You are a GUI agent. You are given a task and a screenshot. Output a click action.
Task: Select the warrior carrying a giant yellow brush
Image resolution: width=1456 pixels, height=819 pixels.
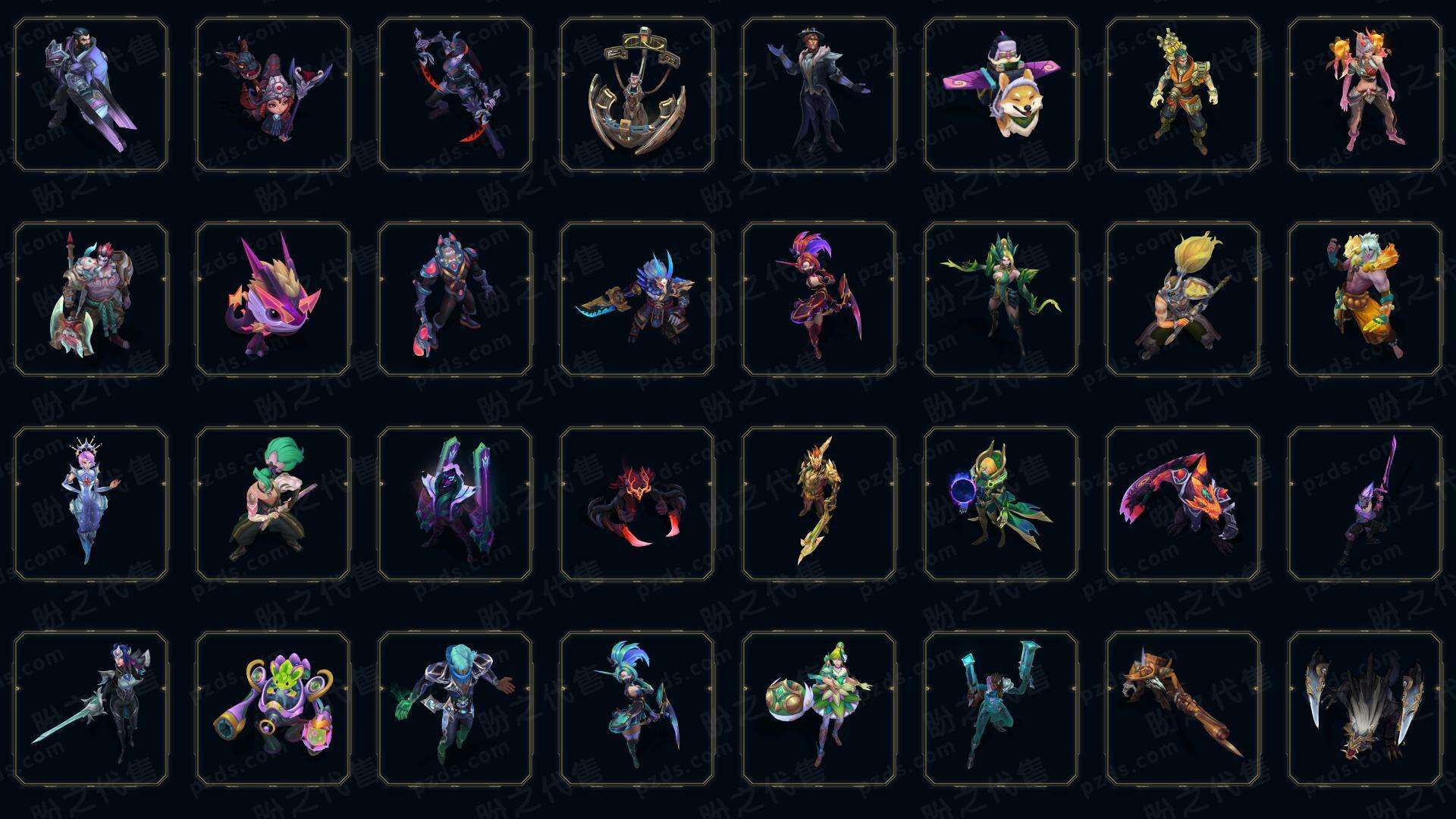click(x=1183, y=299)
